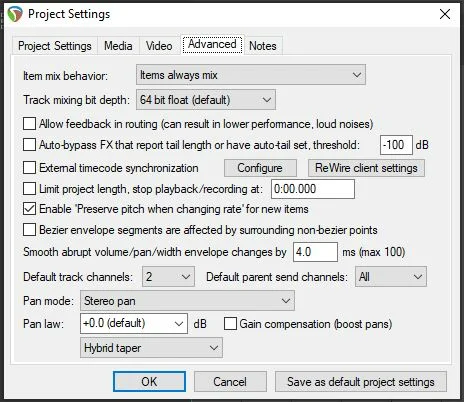Enable External timecode synchronization checkbox
The width and height of the screenshot is (464, 402).
29,168
